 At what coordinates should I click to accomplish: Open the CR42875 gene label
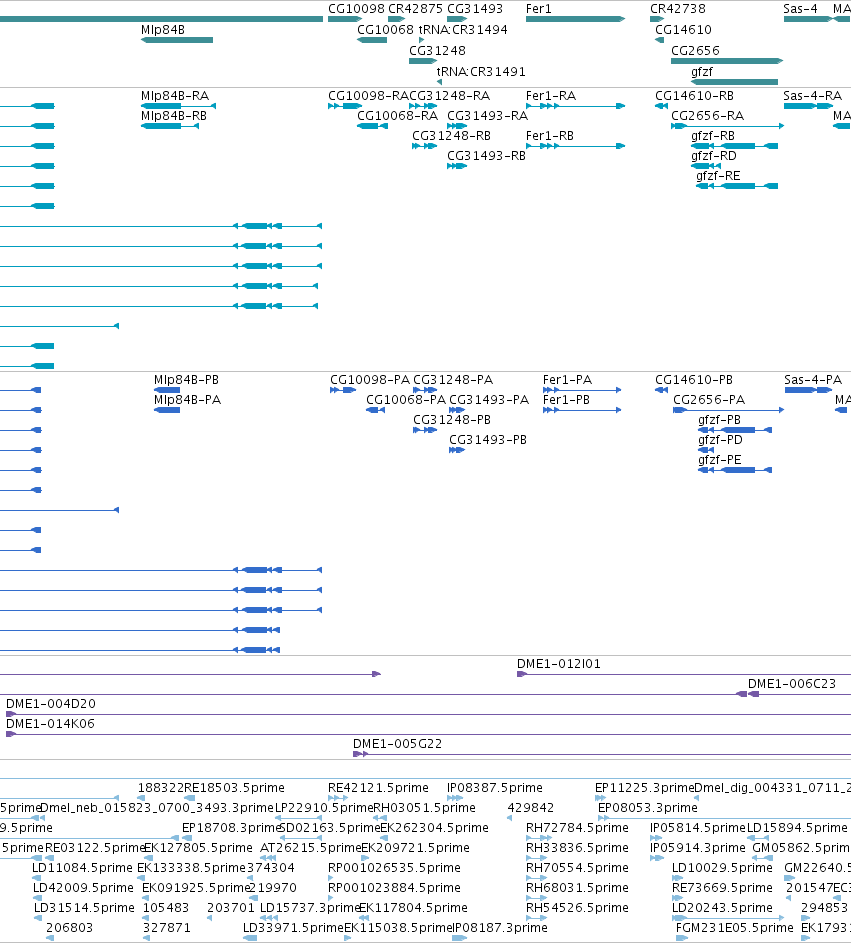pyautogui.click(x=415, y=8)
